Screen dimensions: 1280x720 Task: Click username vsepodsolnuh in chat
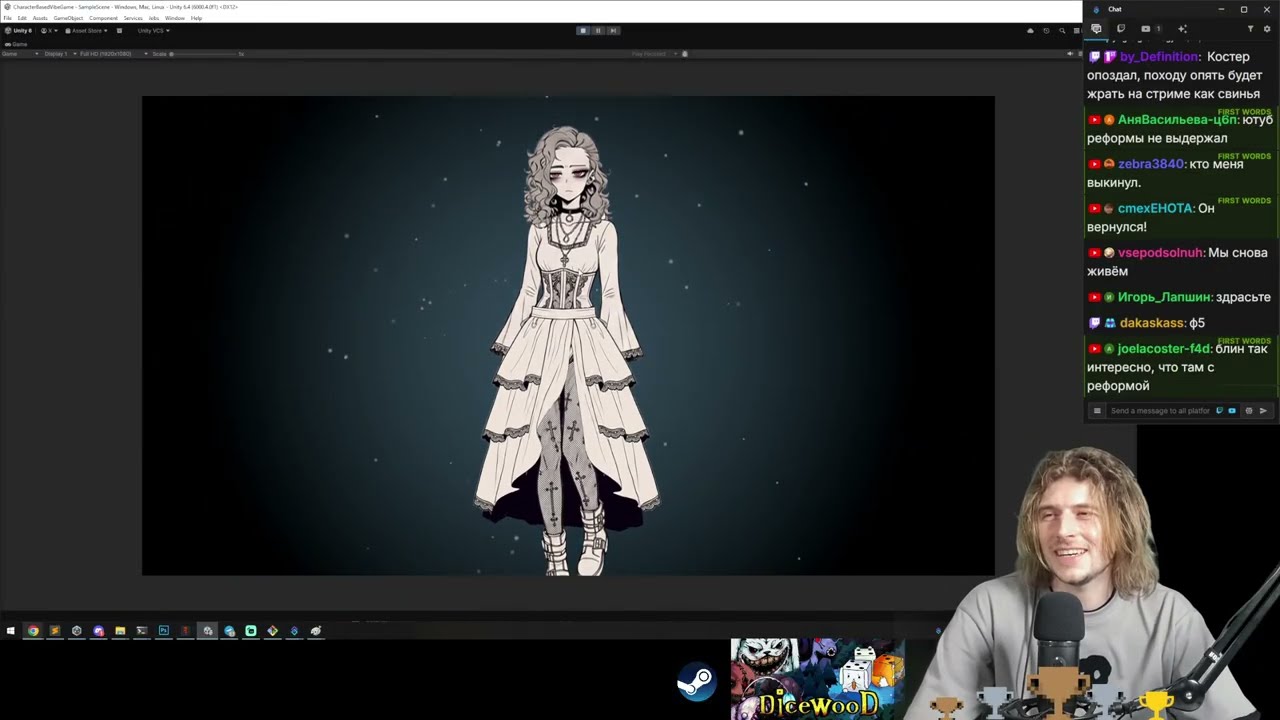(1161, 253)
